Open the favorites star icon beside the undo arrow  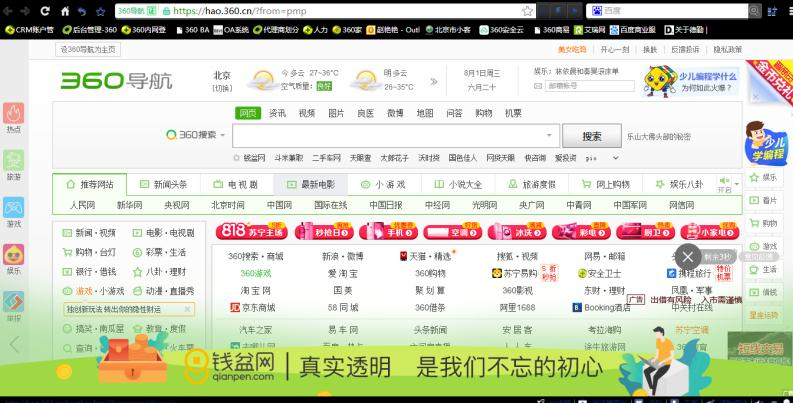pyautogui.click(x=101, y=11)
